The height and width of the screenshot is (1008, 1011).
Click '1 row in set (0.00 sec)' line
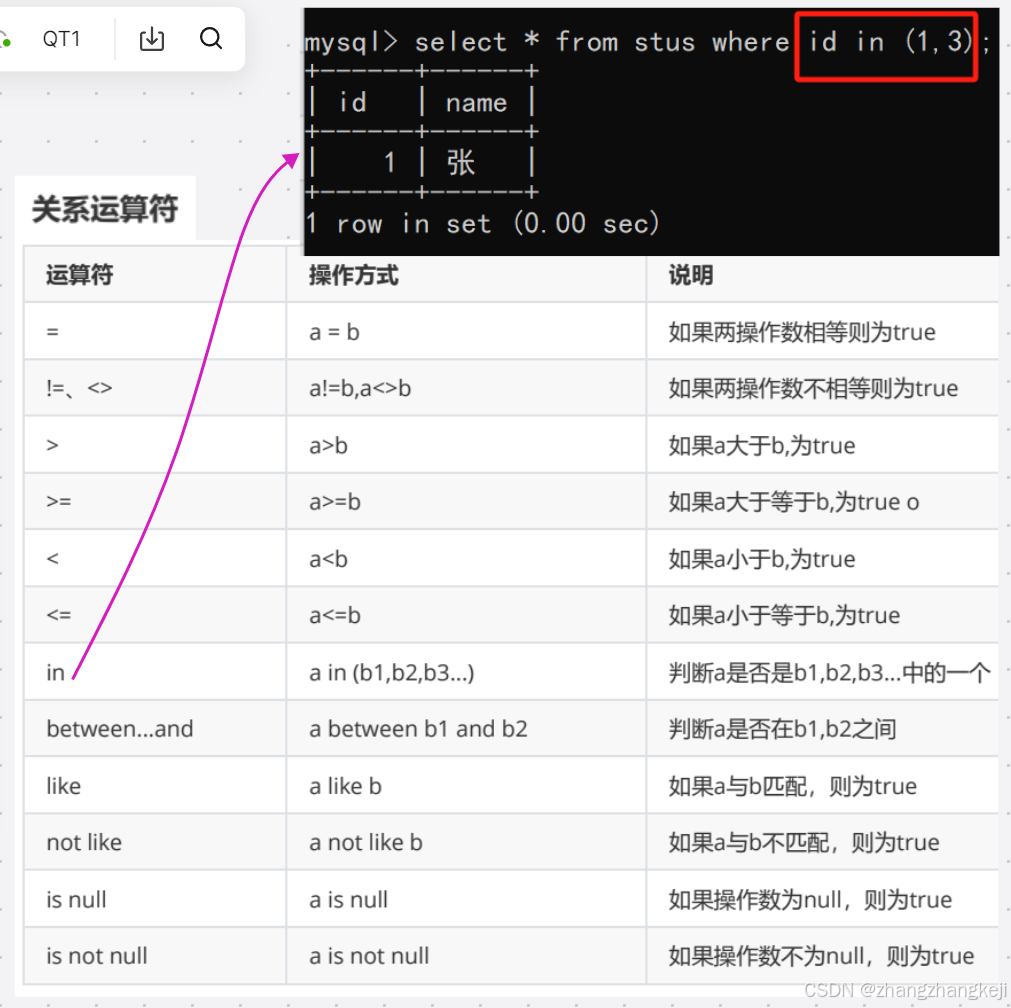click(x=482, y=223)
